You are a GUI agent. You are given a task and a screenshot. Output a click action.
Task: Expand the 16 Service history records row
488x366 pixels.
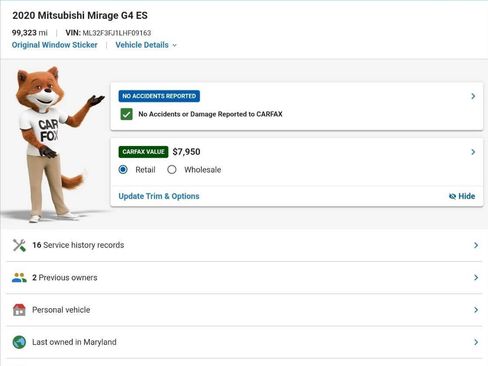tap(244, 245)
